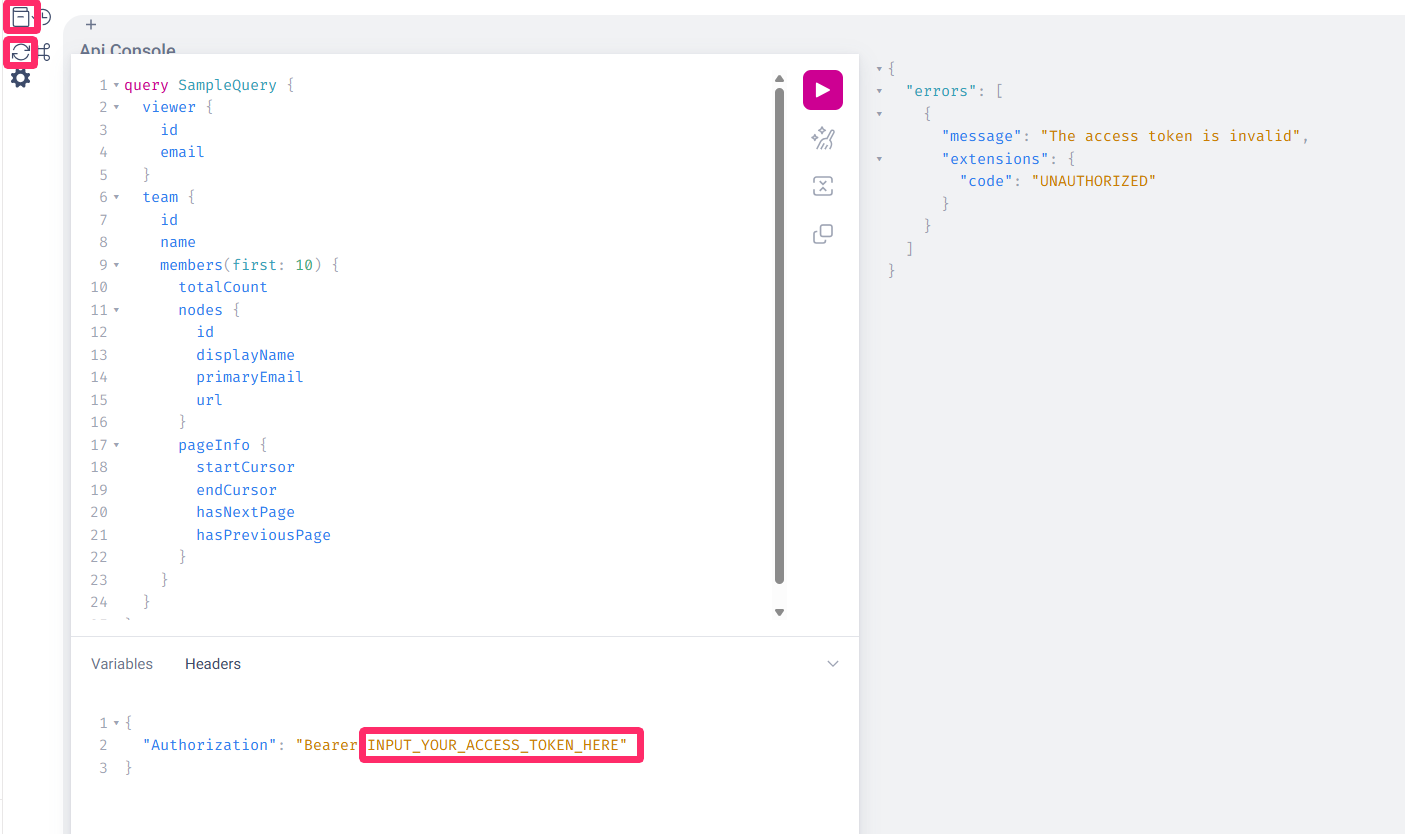Copy the query with the copy icon
The width and height of the screenshot is (1405, 834).
point(822,234)
